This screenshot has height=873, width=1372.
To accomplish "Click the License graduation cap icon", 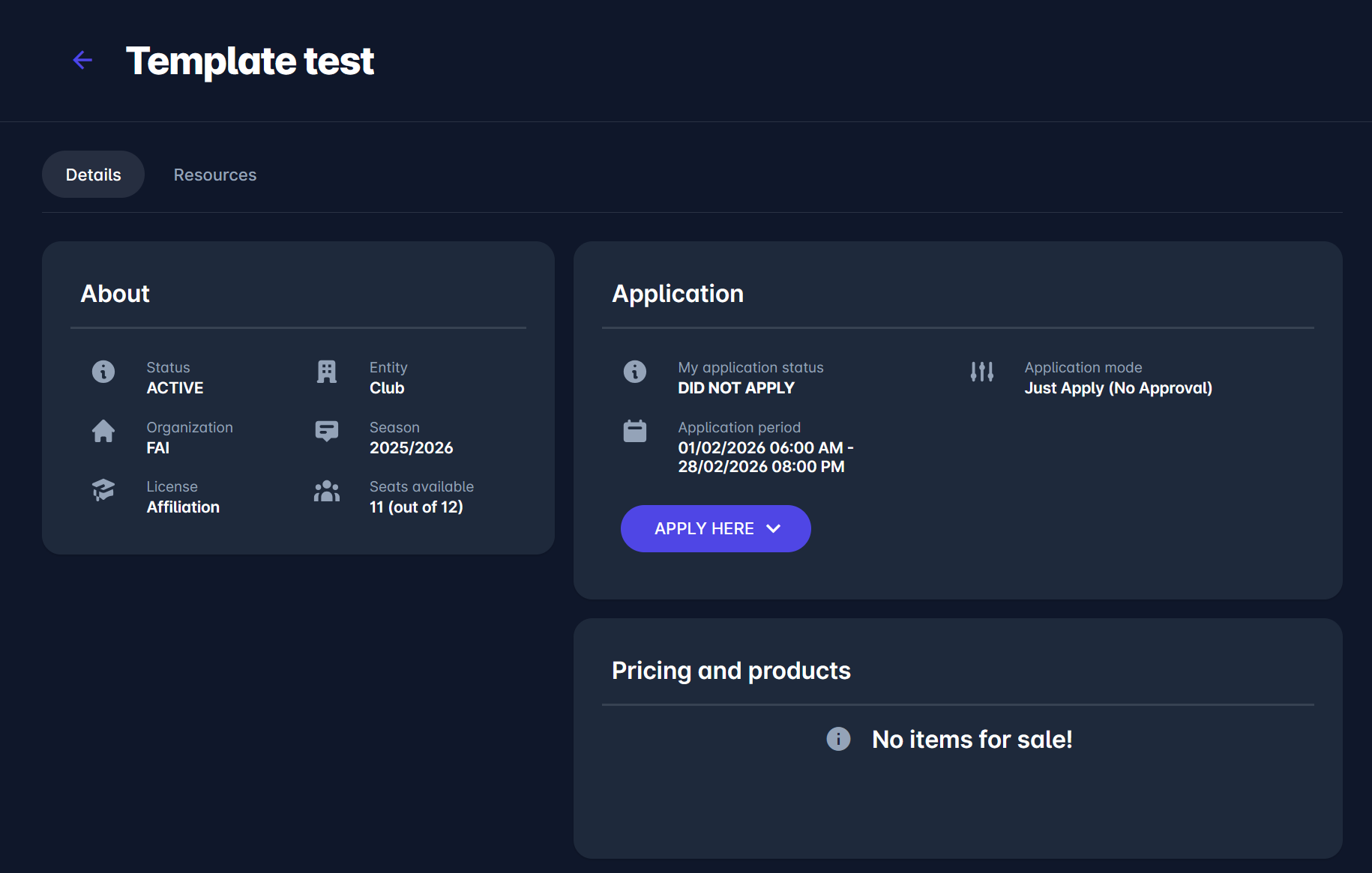I will [103, 490].
